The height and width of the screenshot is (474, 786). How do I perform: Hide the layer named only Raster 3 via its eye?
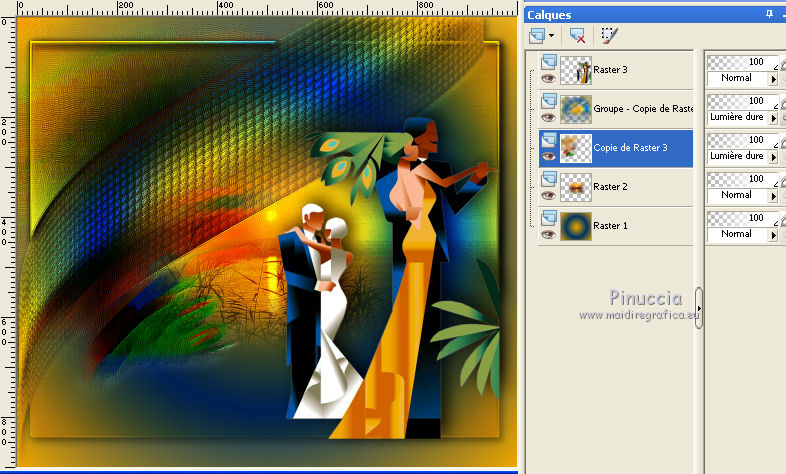(548, 78)
